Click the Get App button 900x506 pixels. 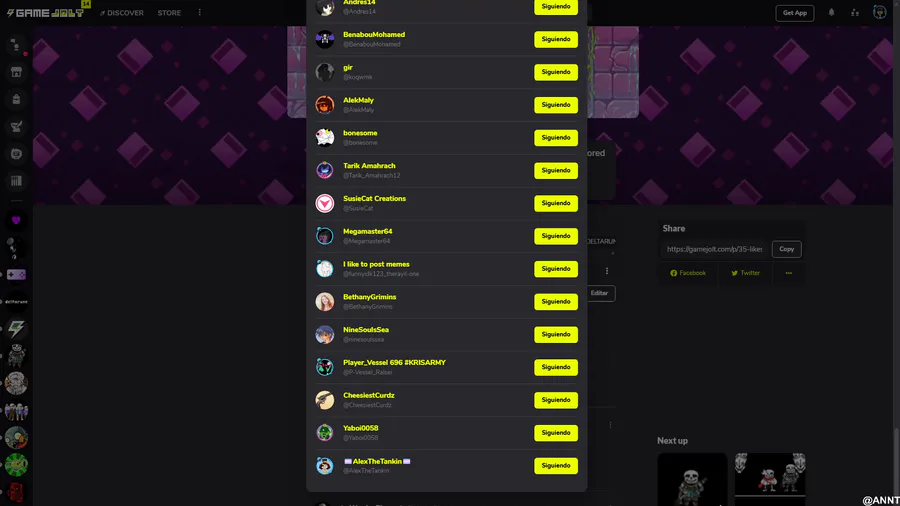(x=794, y=13)
